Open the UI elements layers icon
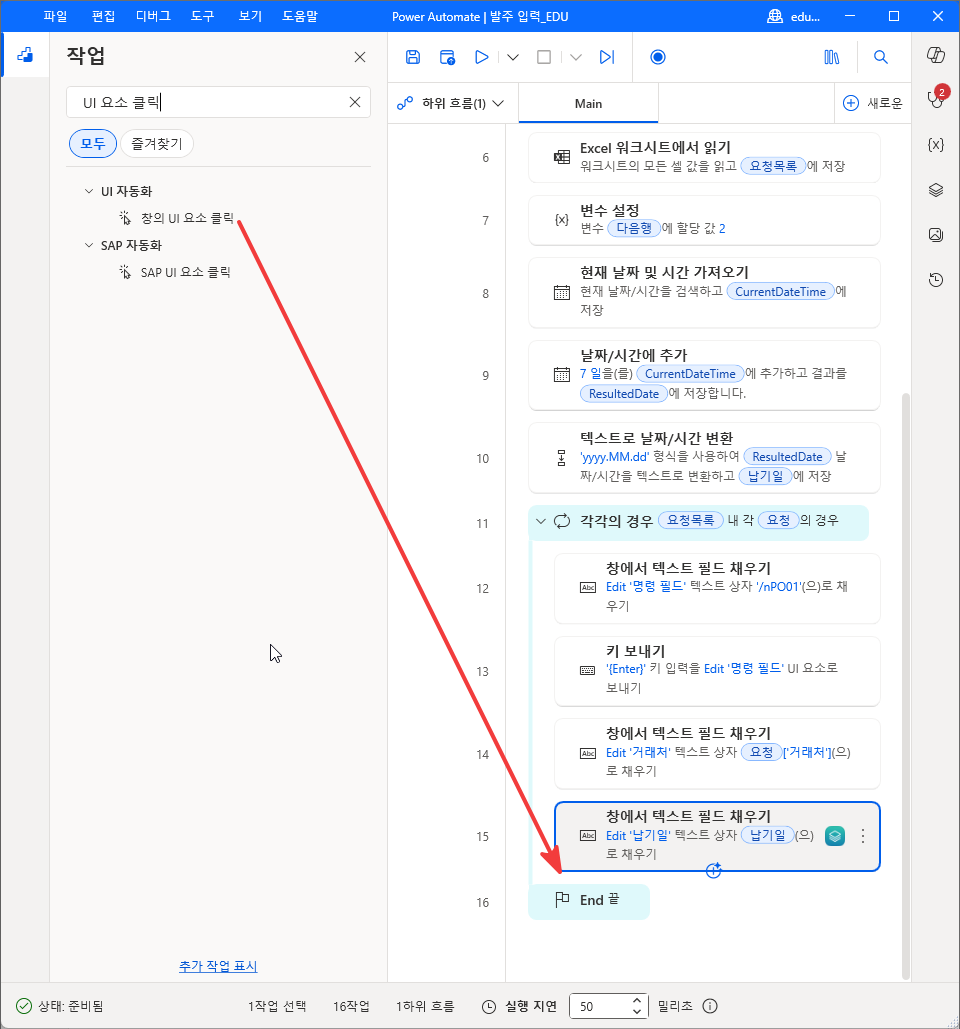 point(936,190)
